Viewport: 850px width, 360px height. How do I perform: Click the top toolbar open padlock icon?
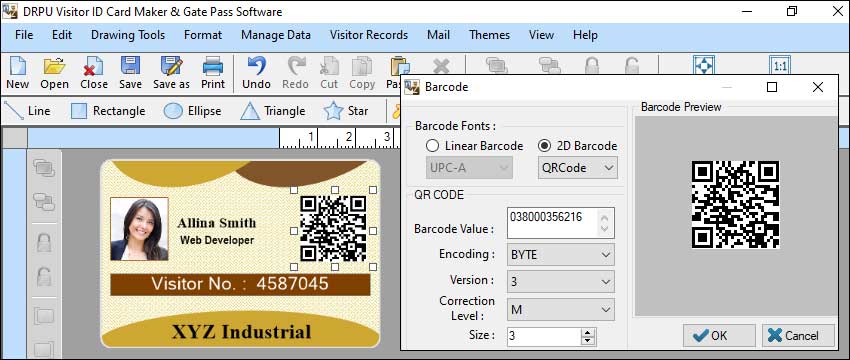[631, 66]
